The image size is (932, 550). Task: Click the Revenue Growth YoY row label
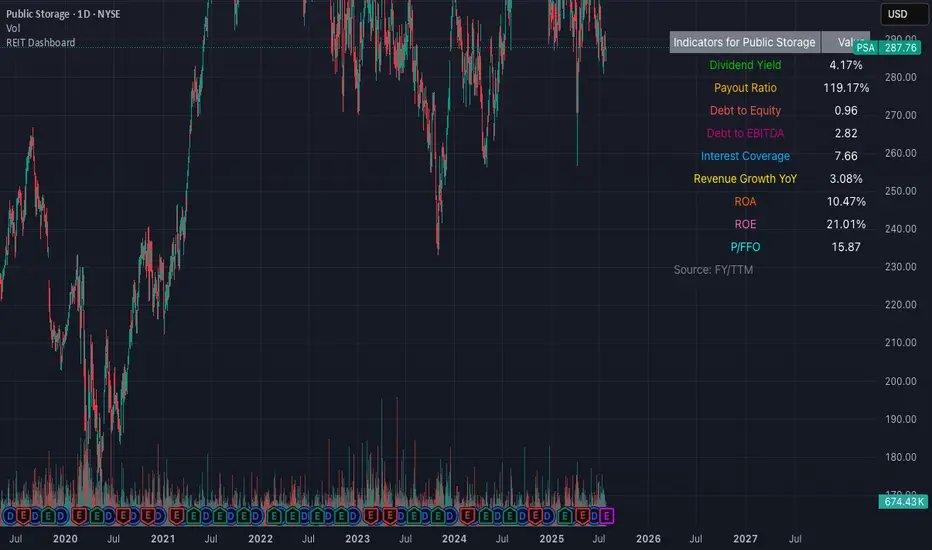click(745, 178)
